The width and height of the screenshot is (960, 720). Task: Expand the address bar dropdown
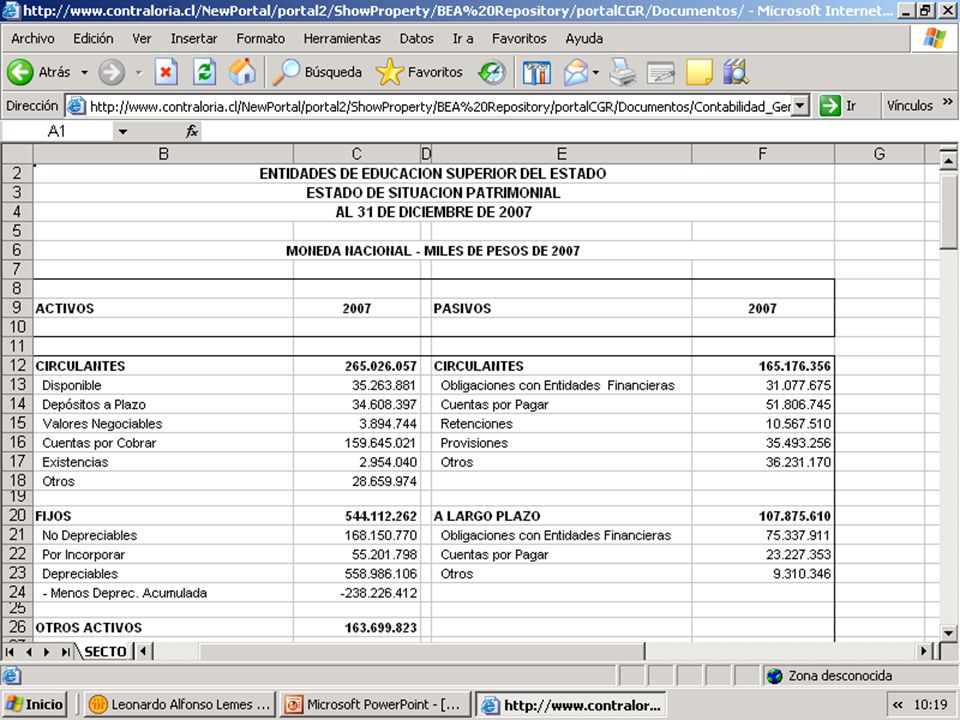point(800,106)
